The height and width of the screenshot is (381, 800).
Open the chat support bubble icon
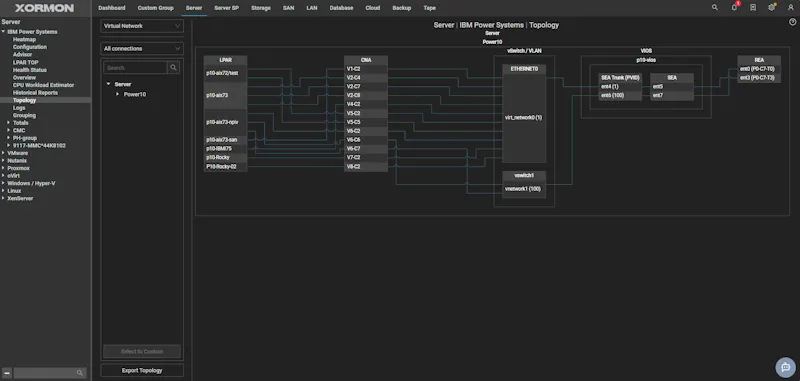(786, 367)
